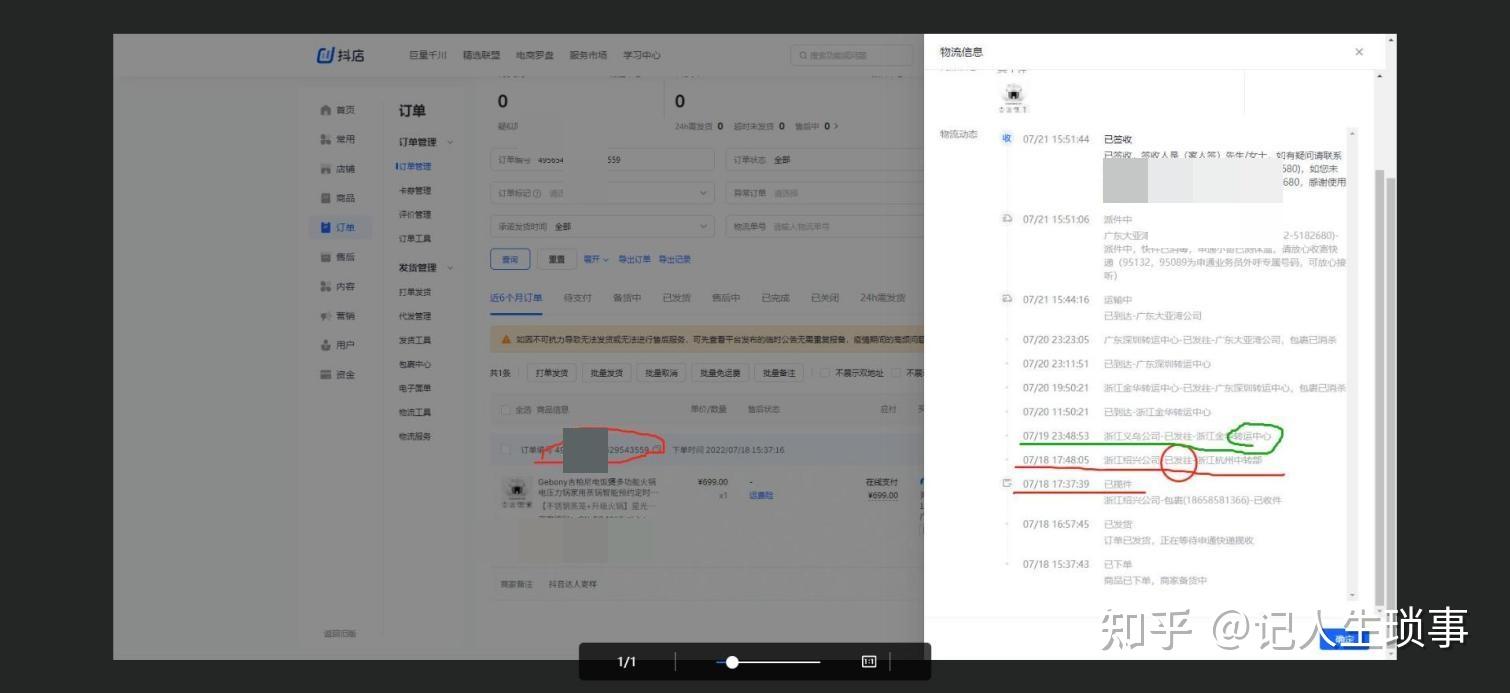
Task: Open 卡券管理 in order submenu
Action: tap(415, 191)
